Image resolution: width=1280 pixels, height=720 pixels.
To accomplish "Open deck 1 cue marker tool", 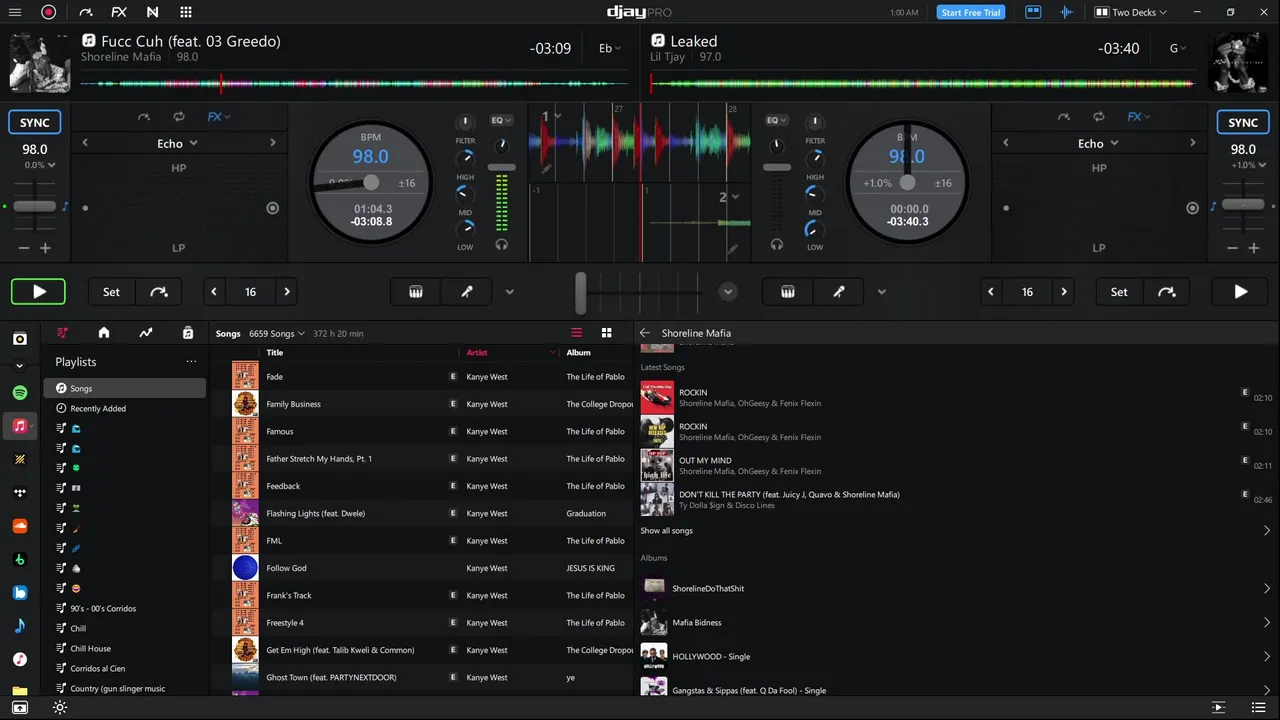I will coord(466,292).
